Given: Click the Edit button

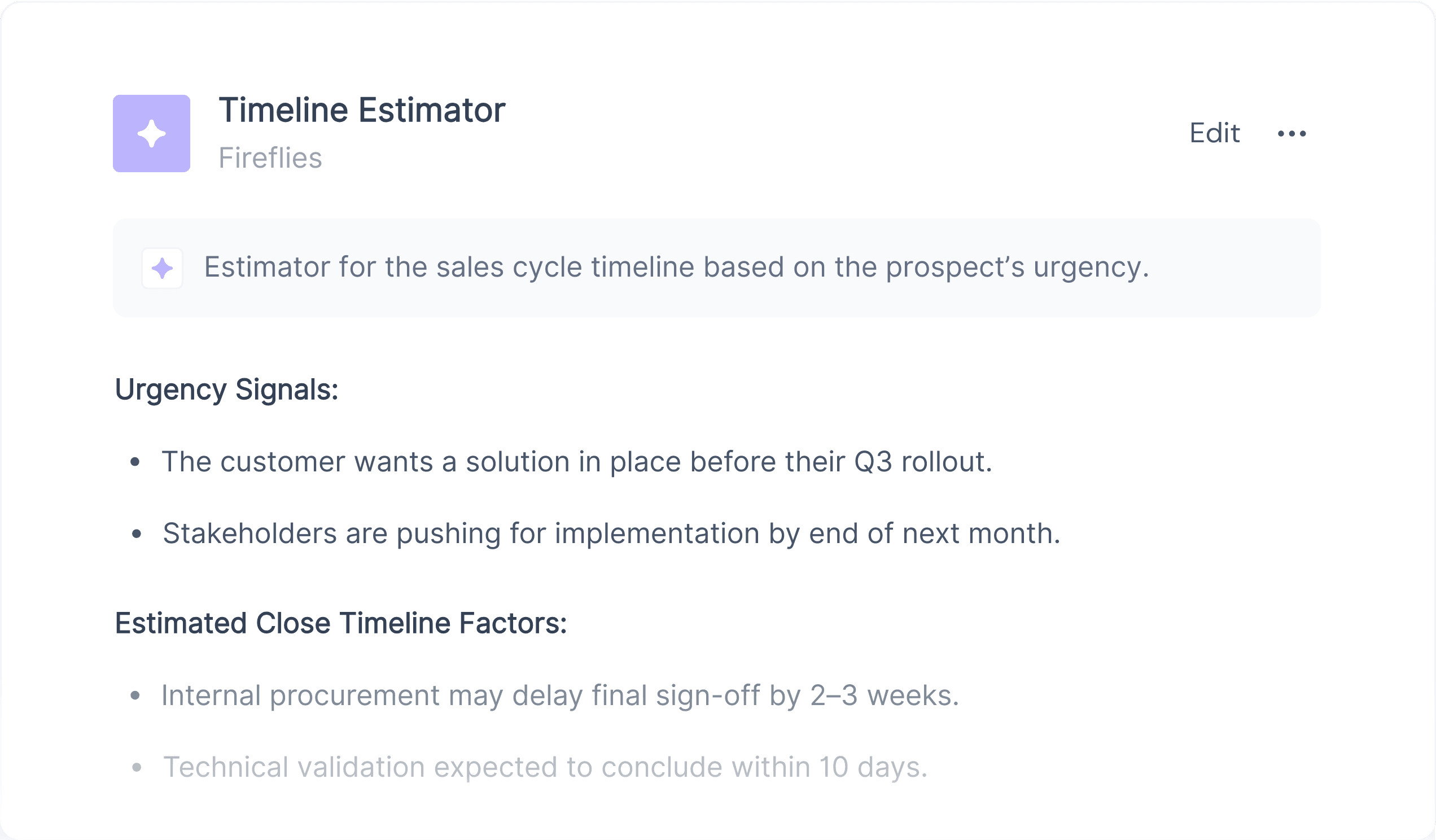Looking at the screenshot, I should click(1214, 133).
